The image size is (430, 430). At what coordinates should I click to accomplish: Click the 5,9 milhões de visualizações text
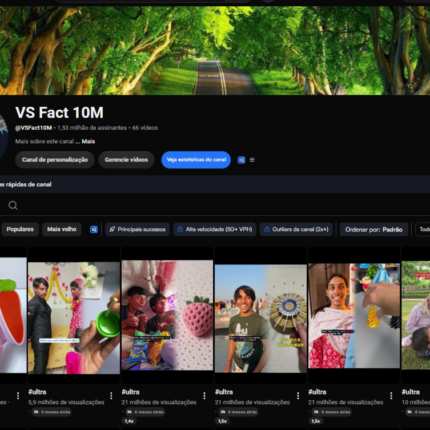tap(66, 402)
